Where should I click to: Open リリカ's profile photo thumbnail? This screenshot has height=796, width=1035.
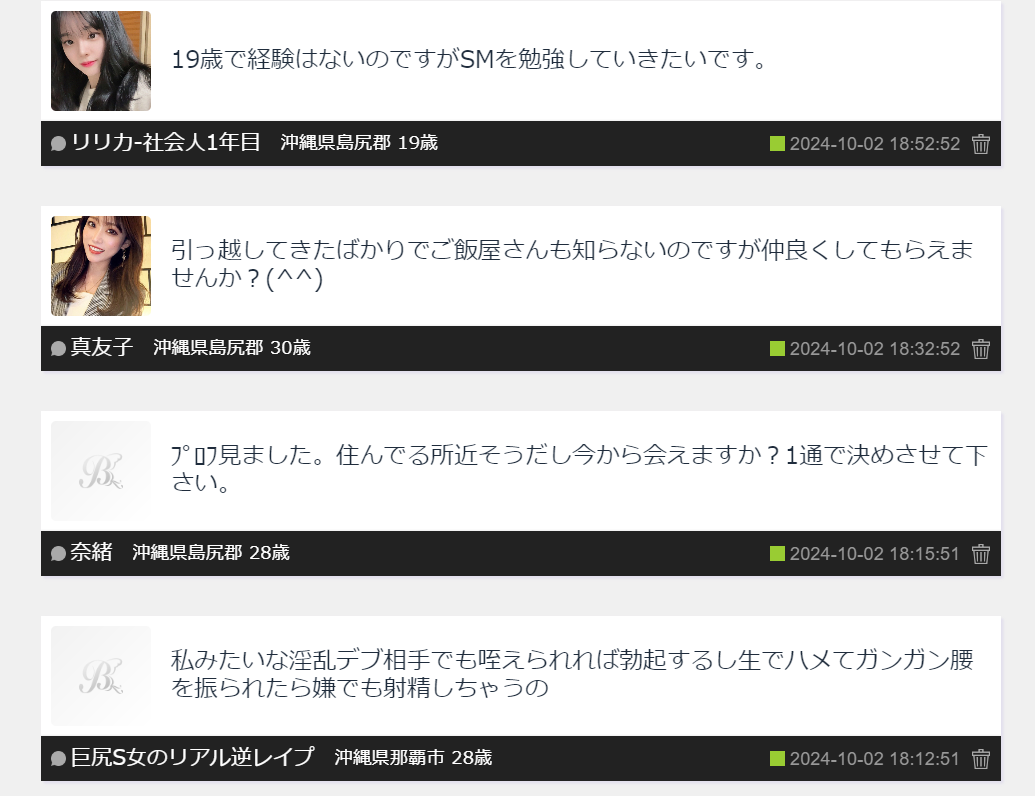pyautogui.click(x=101, y=61)
